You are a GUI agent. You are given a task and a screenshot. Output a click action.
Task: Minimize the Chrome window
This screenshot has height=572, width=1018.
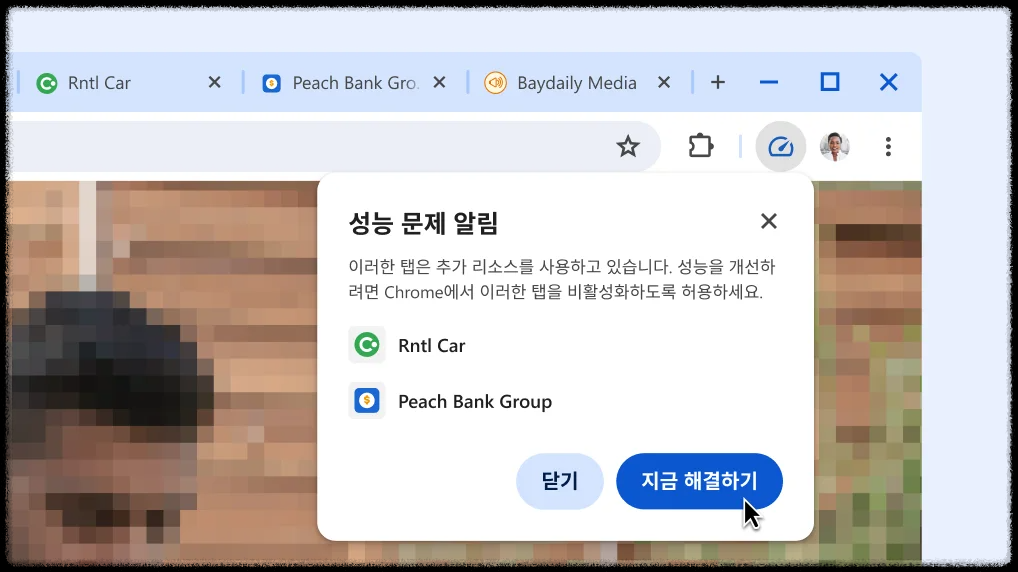click(x=769, y=82)
